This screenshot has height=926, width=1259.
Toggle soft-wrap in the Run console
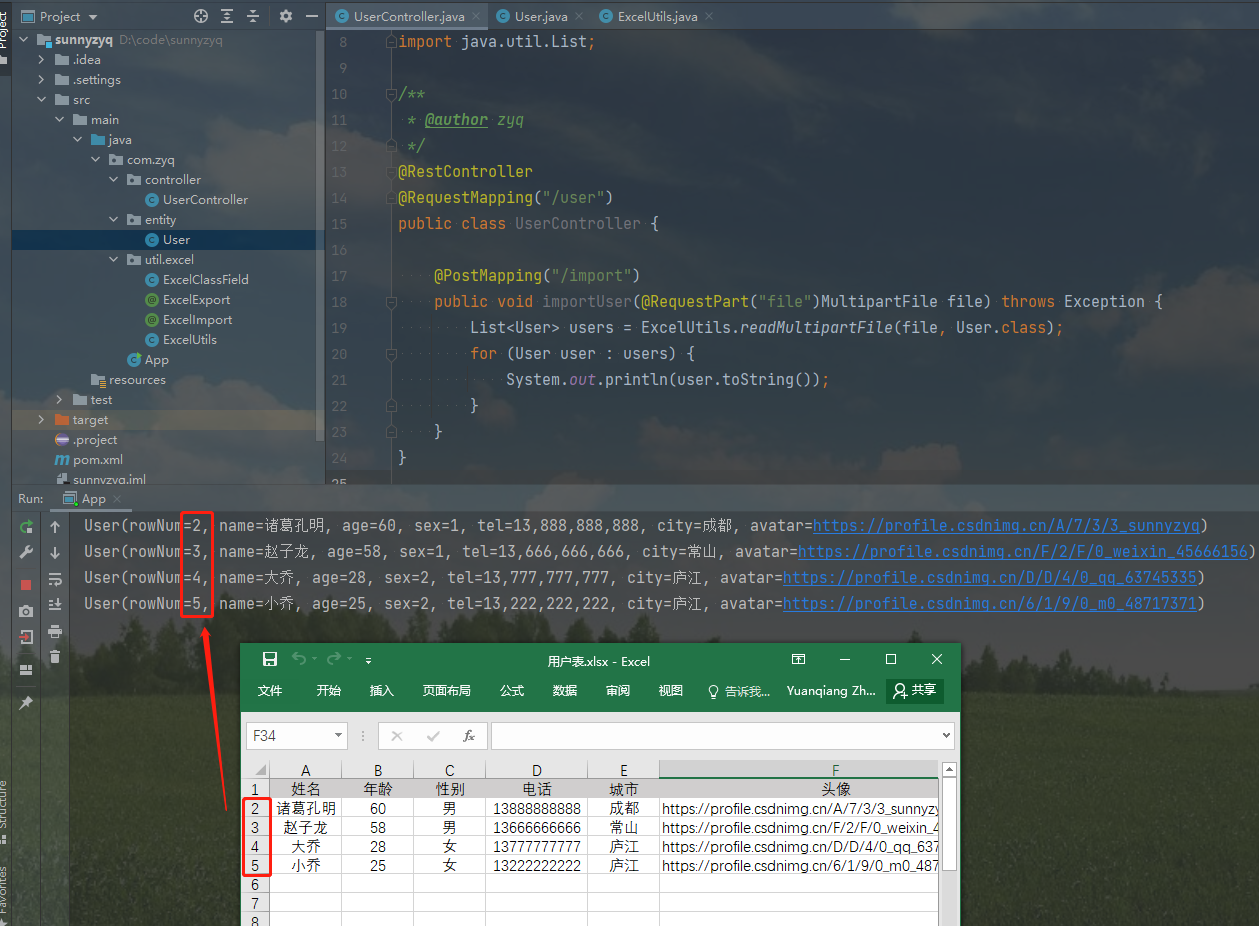pos(55,578)
